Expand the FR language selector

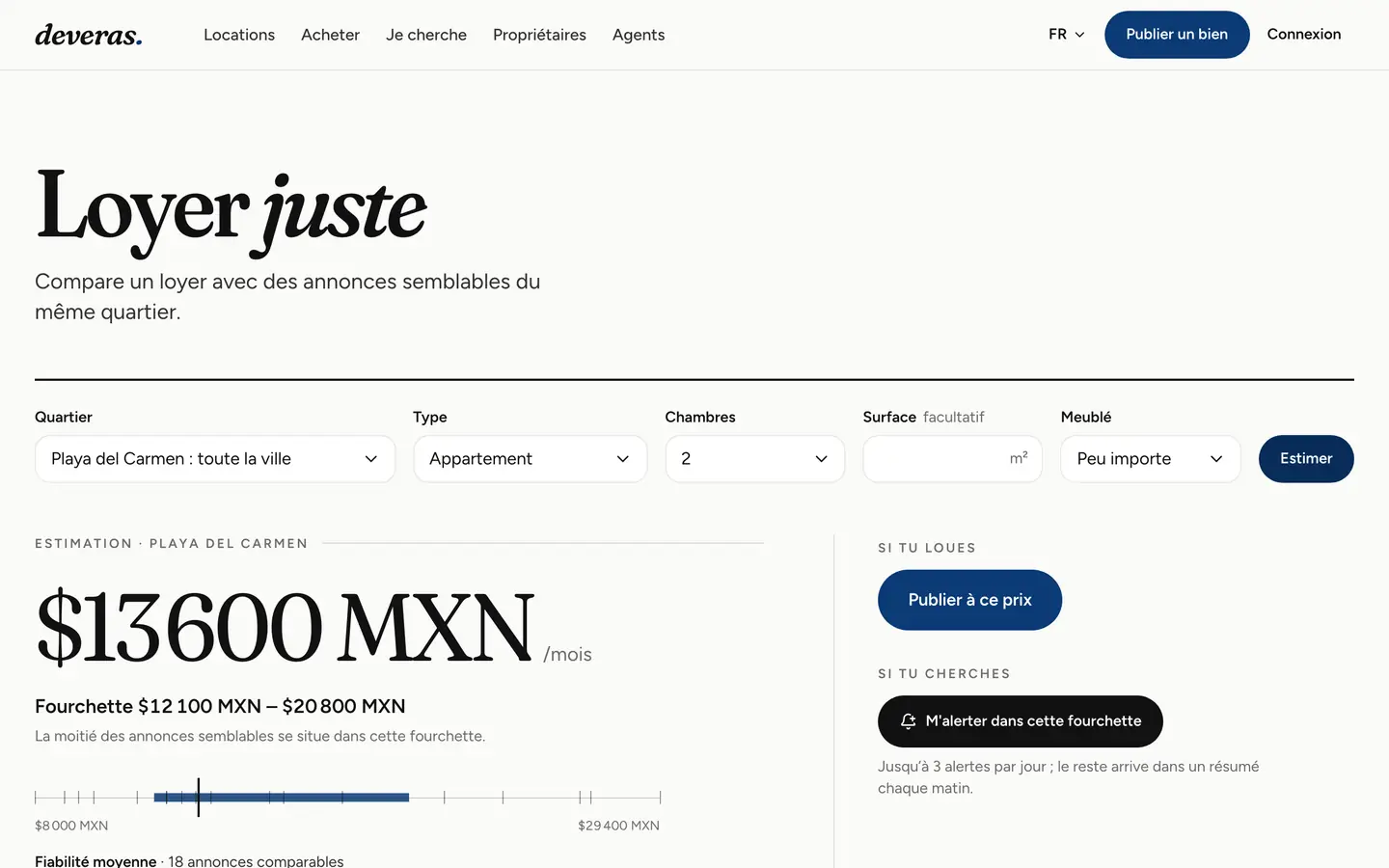click(1067, 35)
